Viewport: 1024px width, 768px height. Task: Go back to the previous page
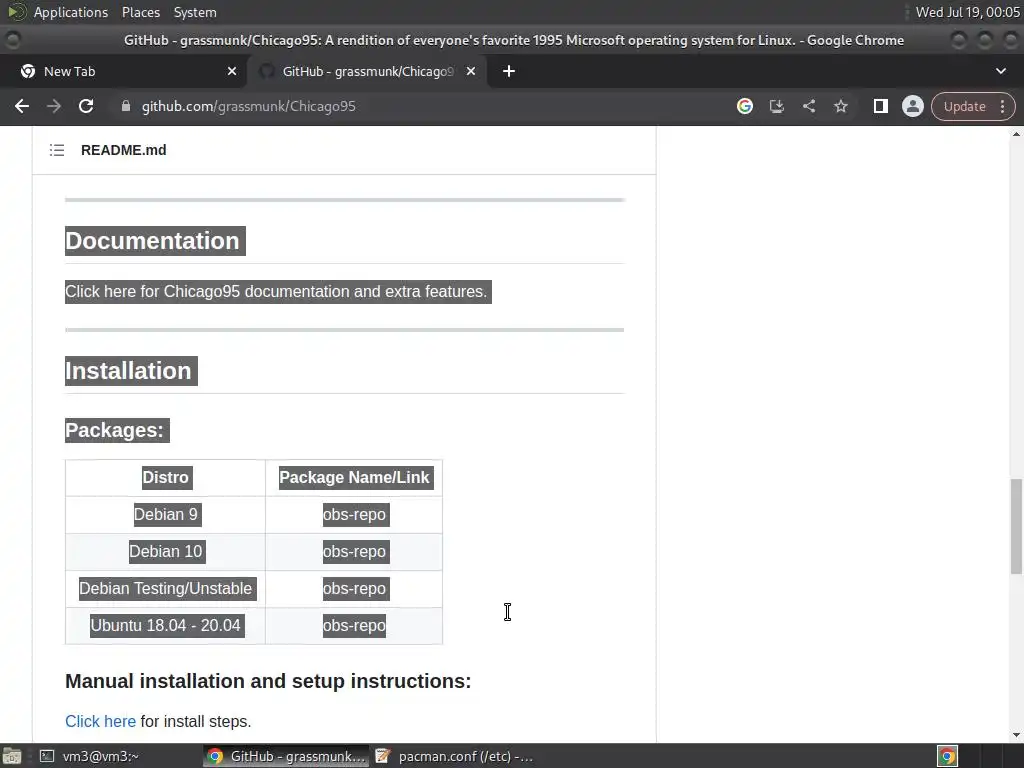click(22, 106)
